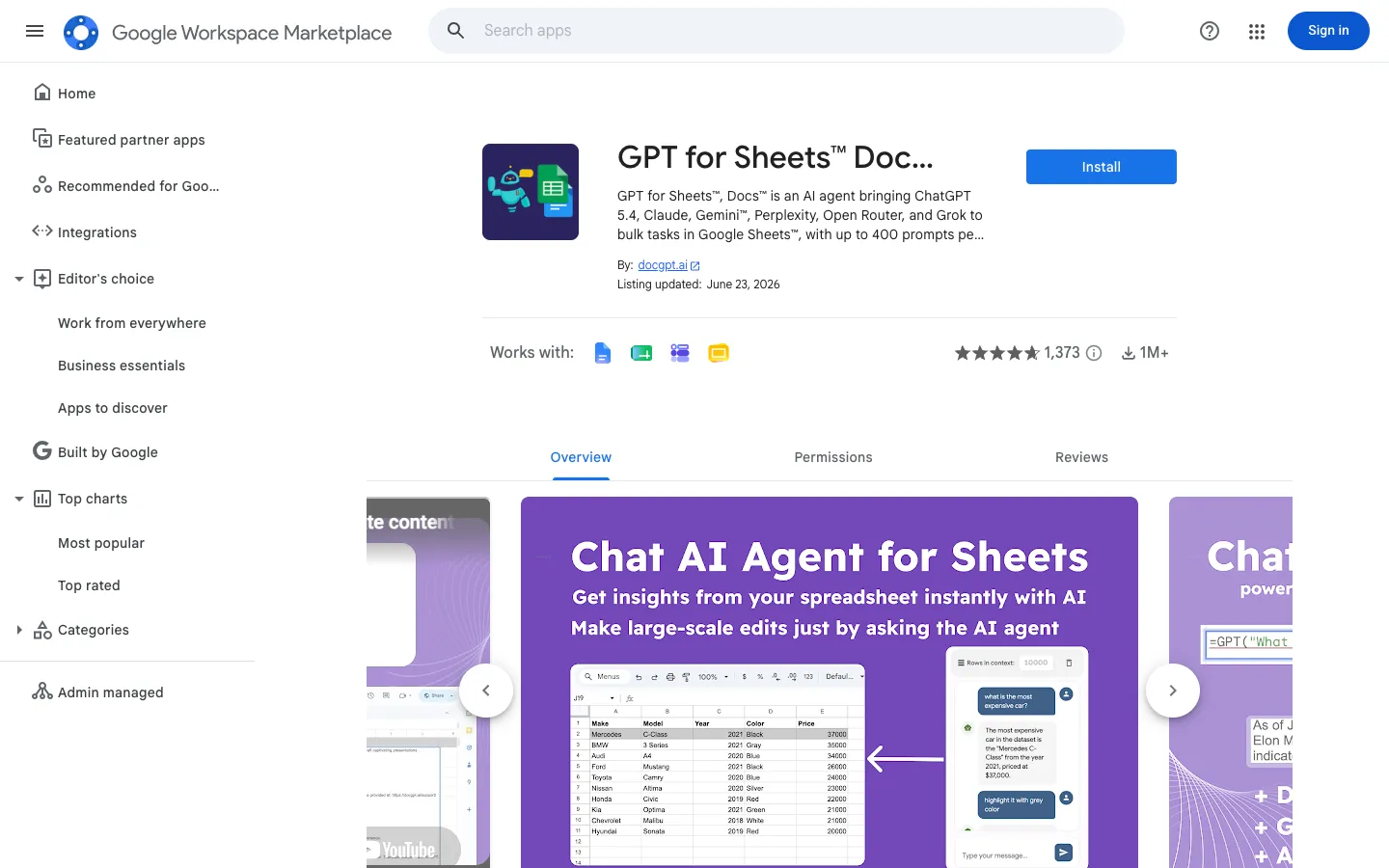Open the hamburger main menu

coord(35,31)
